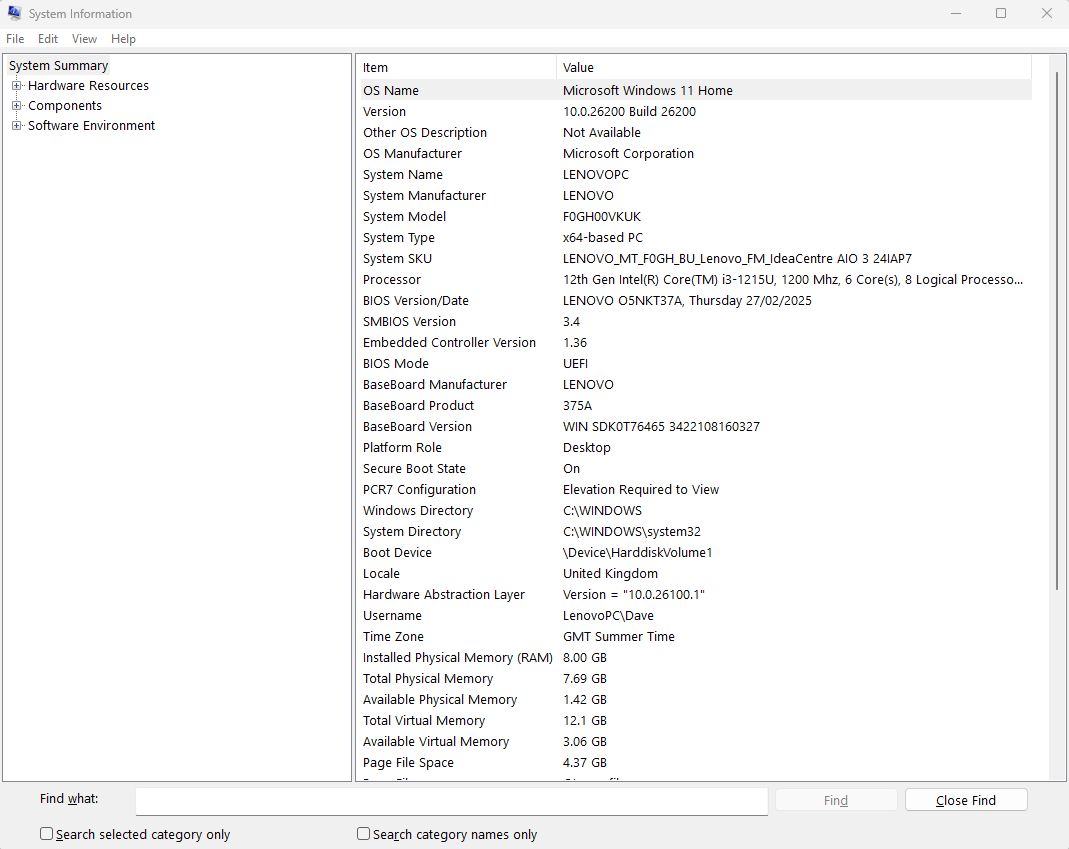Expand the Components node
The image size is (1069, 849).
pos(16,106)
